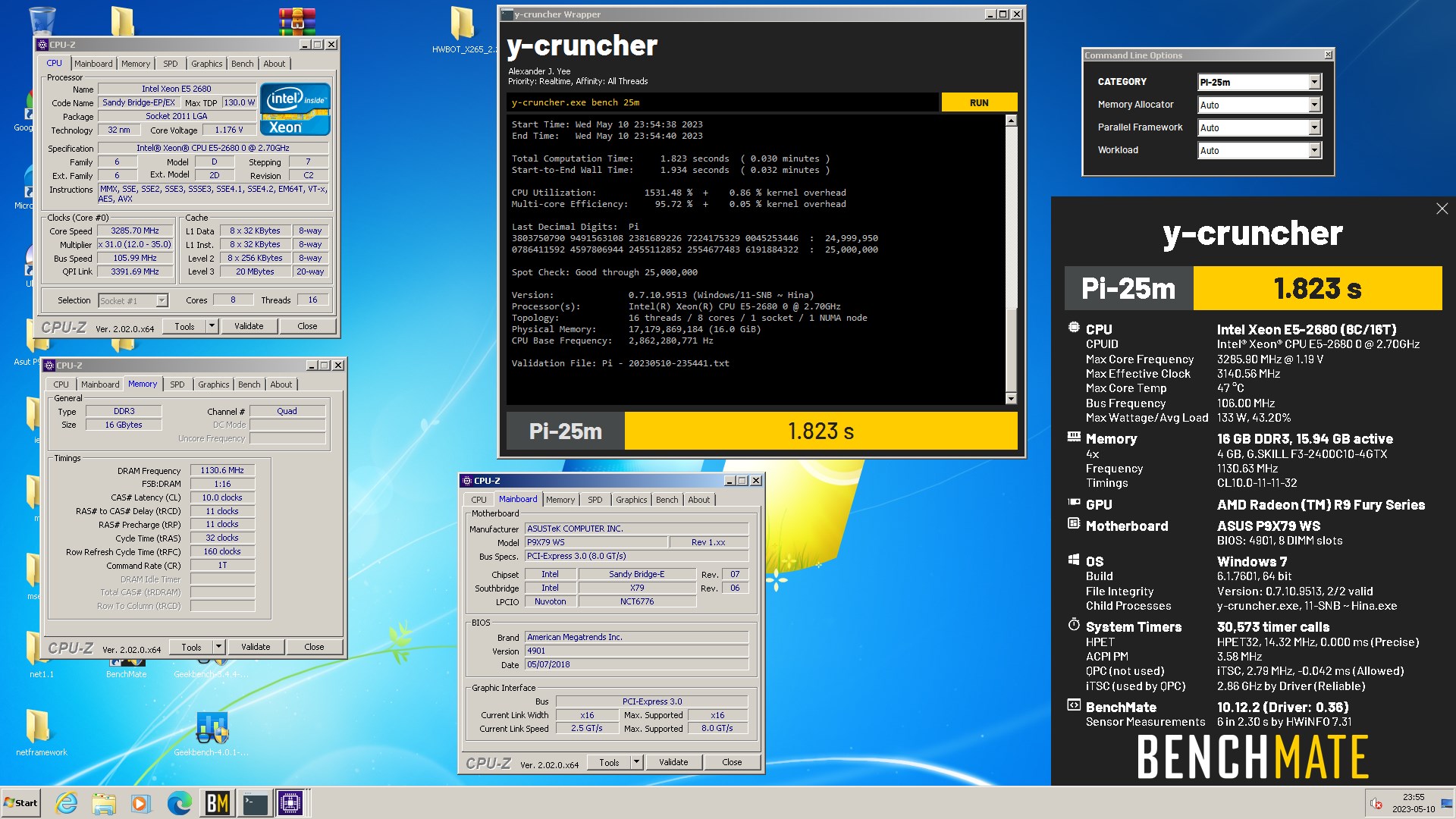
Task: Launch Windows Media Player taskbar icon
Action: [x=140, y=803]
